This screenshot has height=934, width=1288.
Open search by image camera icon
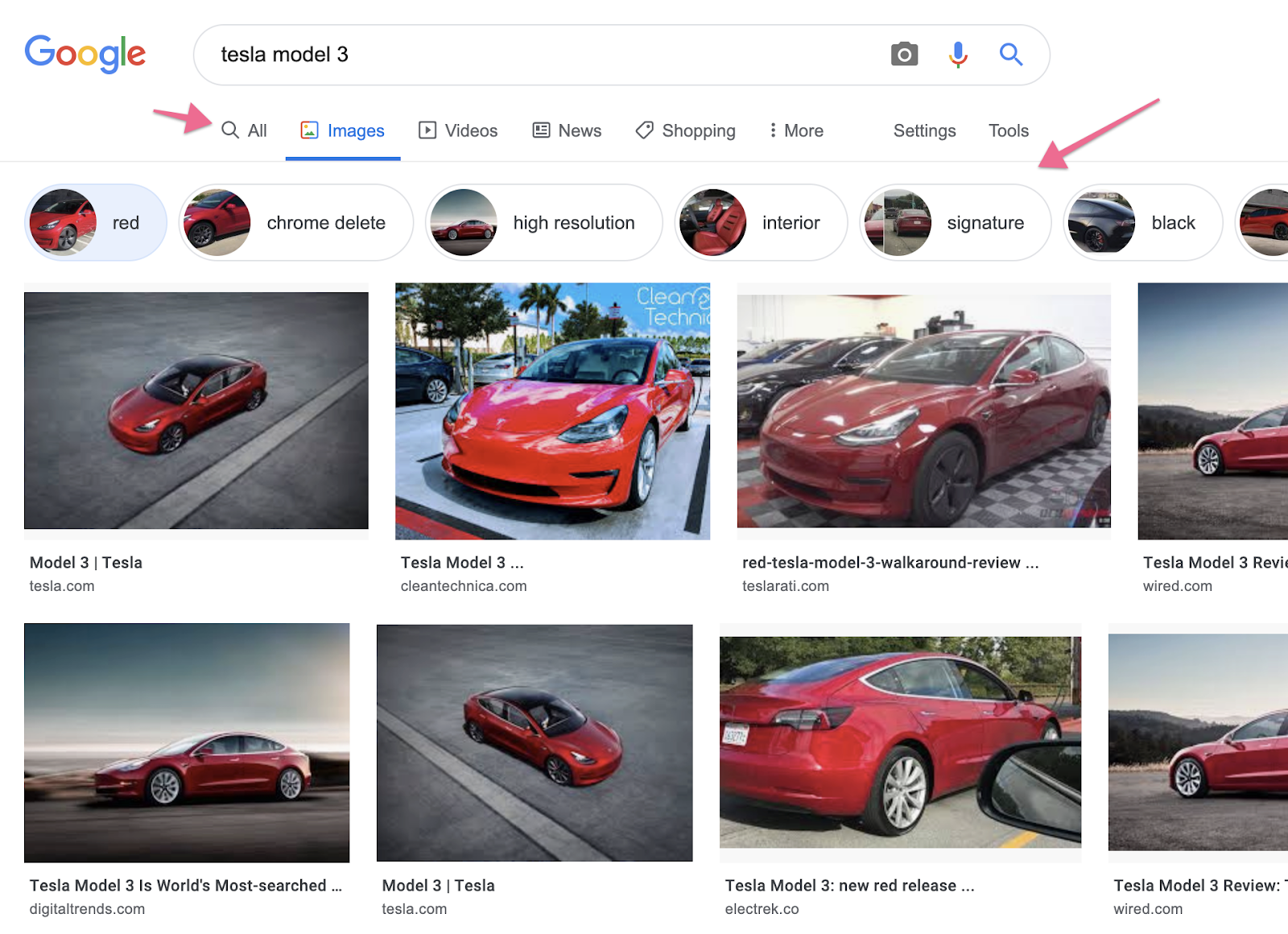(904, 55)
